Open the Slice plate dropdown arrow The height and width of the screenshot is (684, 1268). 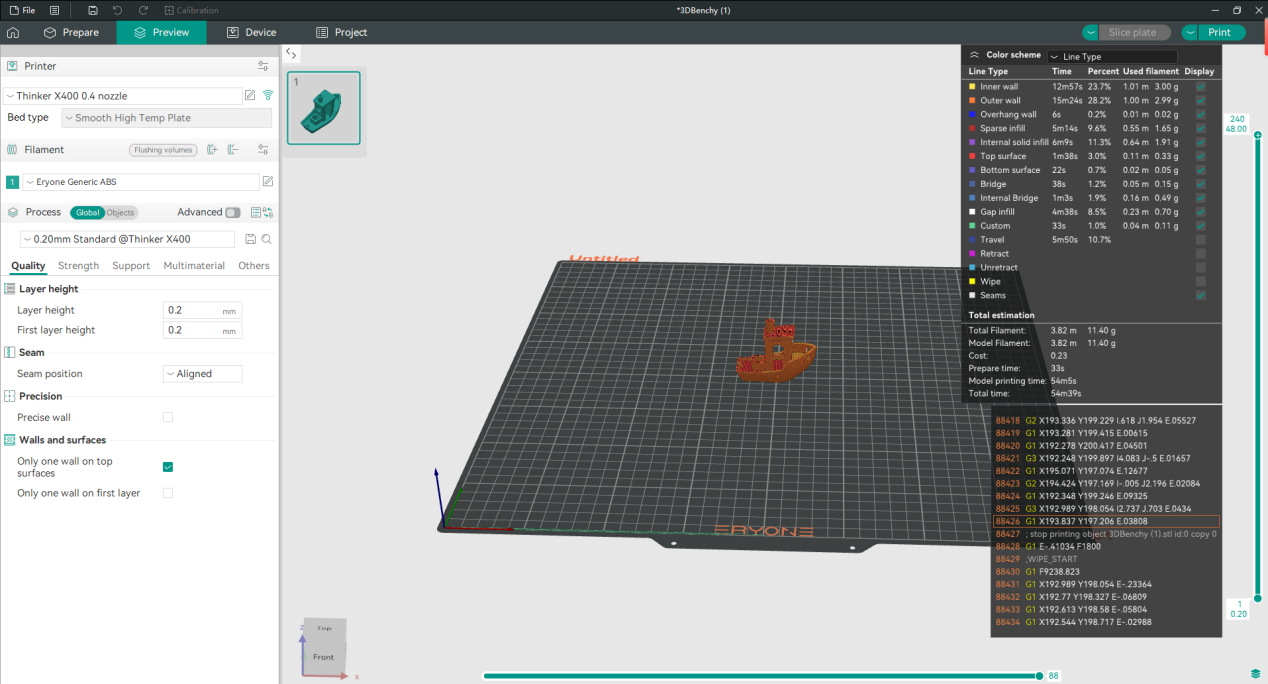click(x=1090, y=32)
